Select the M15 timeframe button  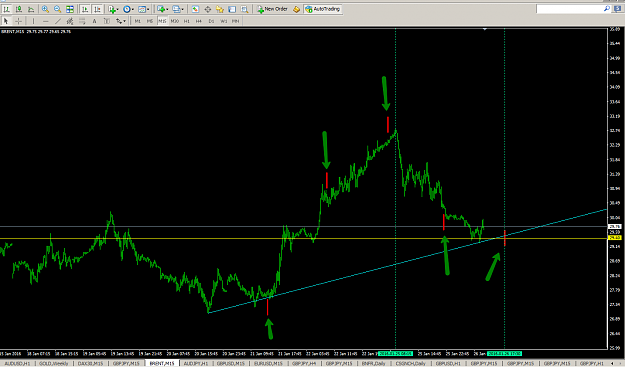click(162, 21)
